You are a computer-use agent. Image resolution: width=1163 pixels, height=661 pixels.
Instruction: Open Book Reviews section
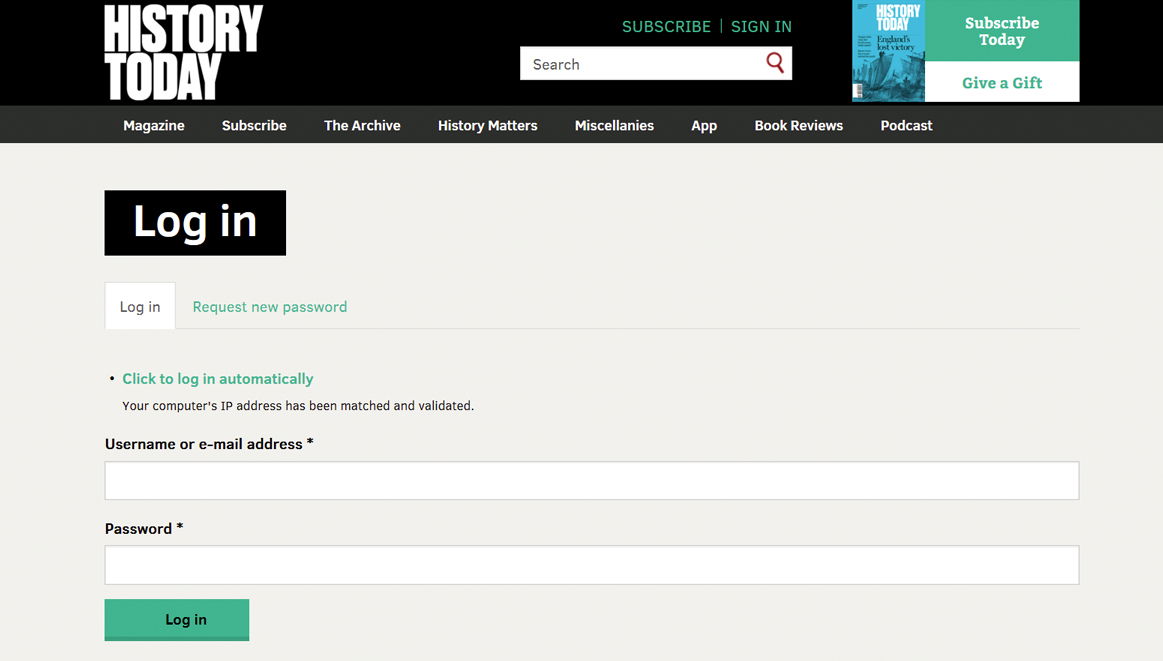798,125
